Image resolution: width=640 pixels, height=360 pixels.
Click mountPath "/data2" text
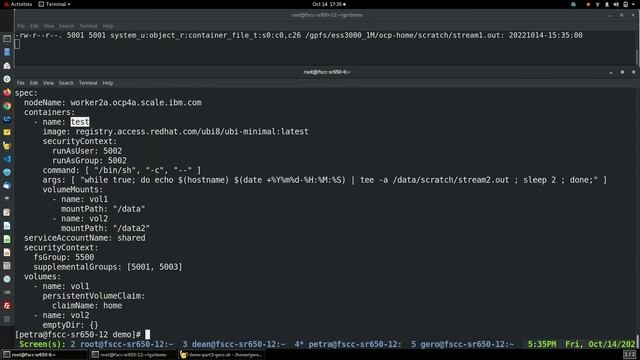105,228
